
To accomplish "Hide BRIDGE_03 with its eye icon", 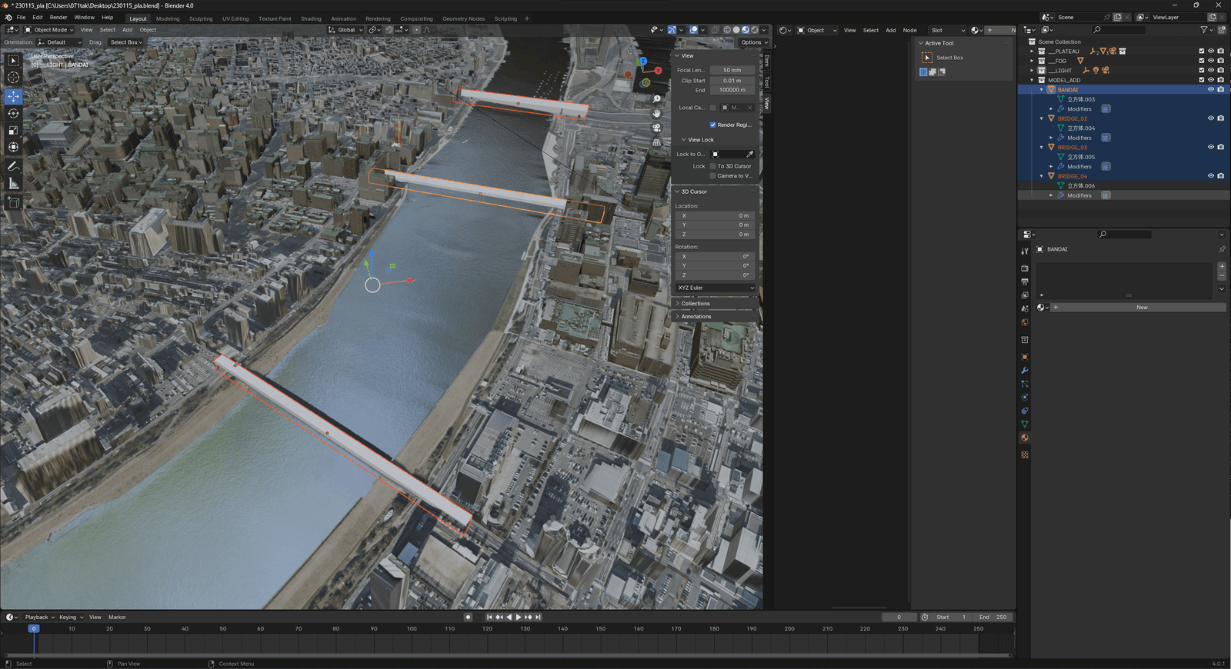I will 1211,147.
